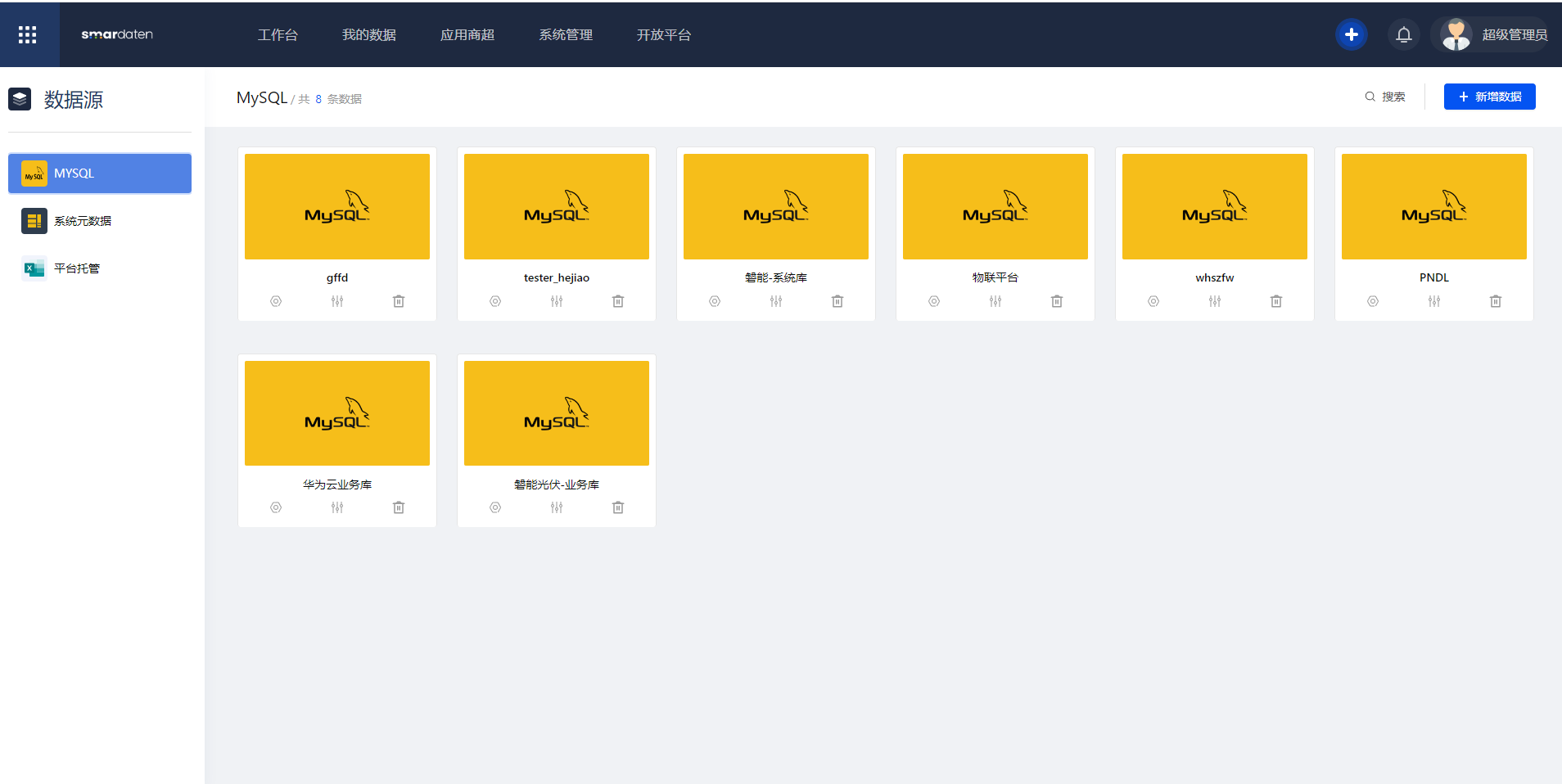Delete the 物联平台 data source
Image resolution: width=1562 pixels, height=784 pixels.
coord(1057,301)
